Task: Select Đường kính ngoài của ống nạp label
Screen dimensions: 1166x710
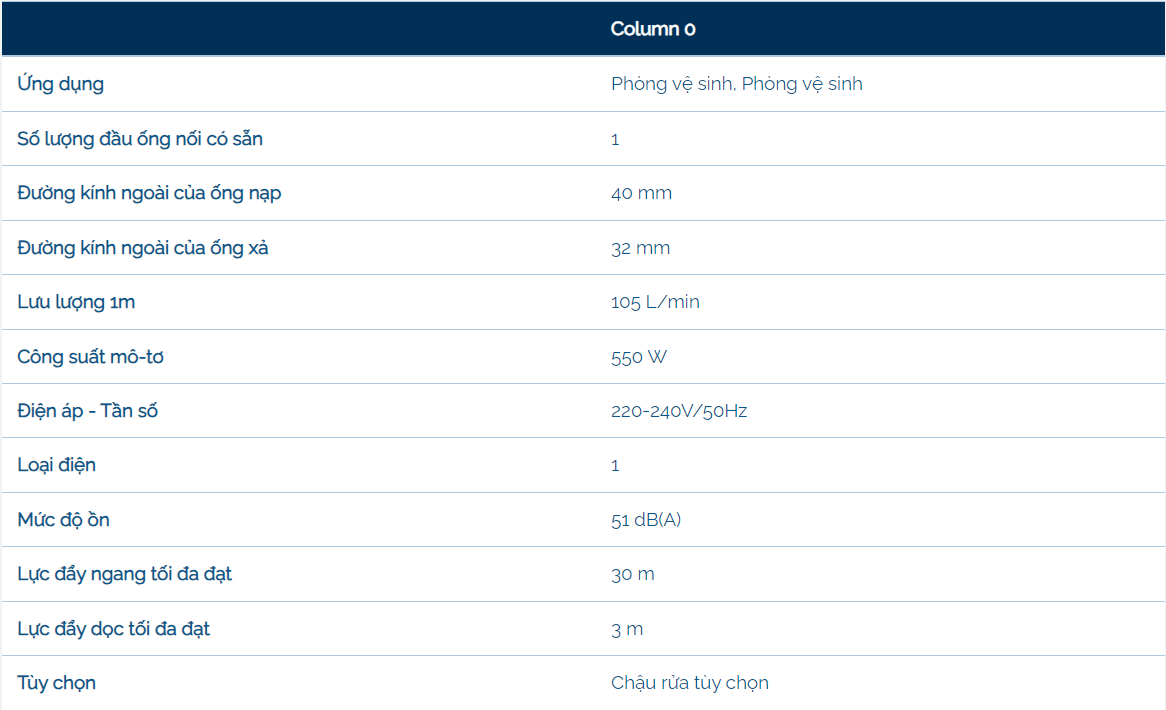Action: [149, 193]
